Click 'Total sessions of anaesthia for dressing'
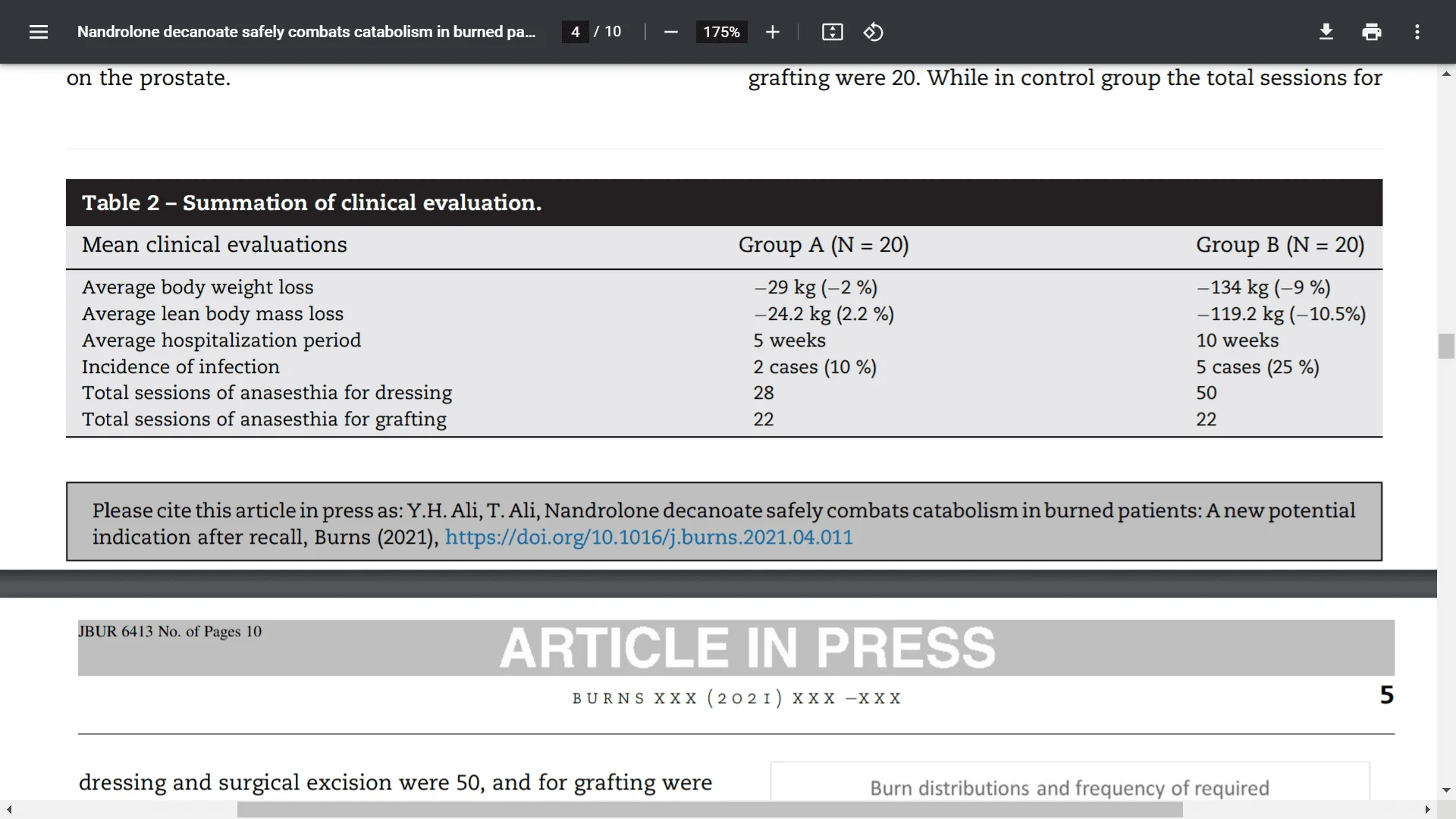The width and height of the screenshot is (1456, 819). pyautogui.click(x=267, y=393)
